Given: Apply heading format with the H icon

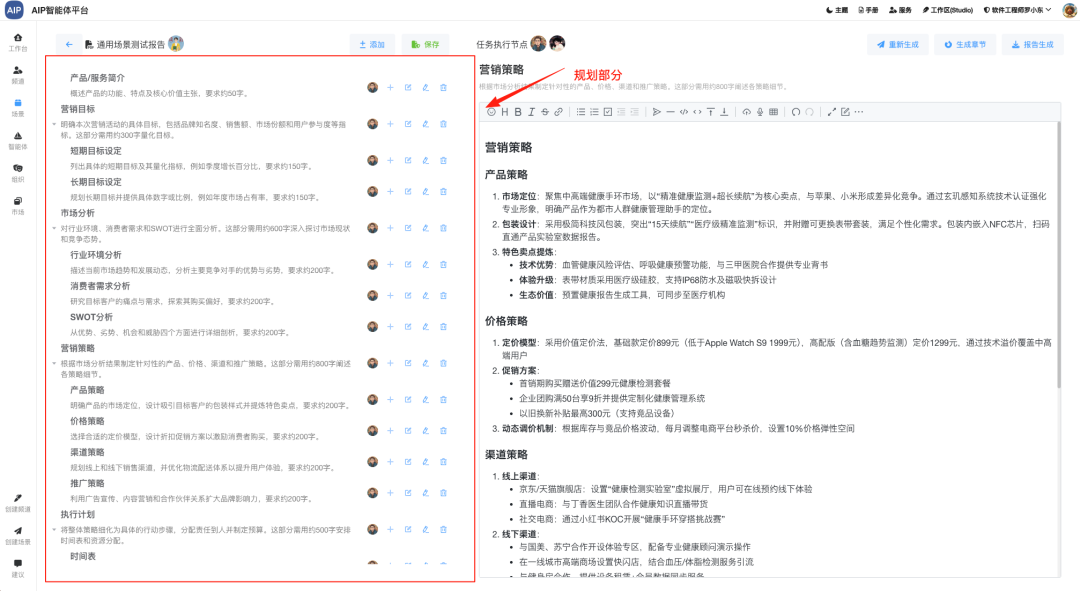Looking at the screenshot, I should (505, 112).
